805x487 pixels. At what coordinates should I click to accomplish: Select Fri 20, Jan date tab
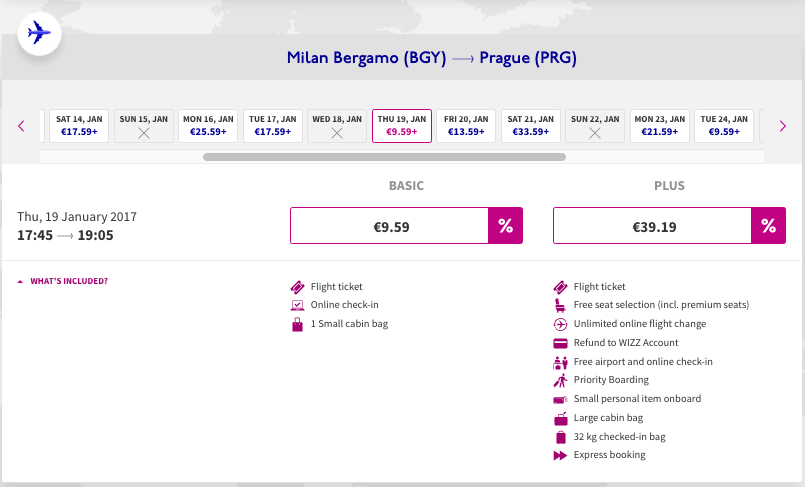pyautogui.click(x=466, y=125)
